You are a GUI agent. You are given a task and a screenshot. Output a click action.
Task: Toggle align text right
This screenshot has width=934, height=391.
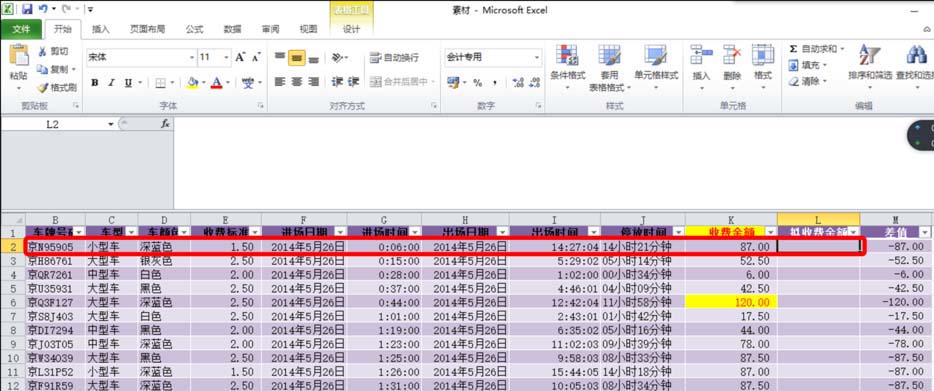314,82
